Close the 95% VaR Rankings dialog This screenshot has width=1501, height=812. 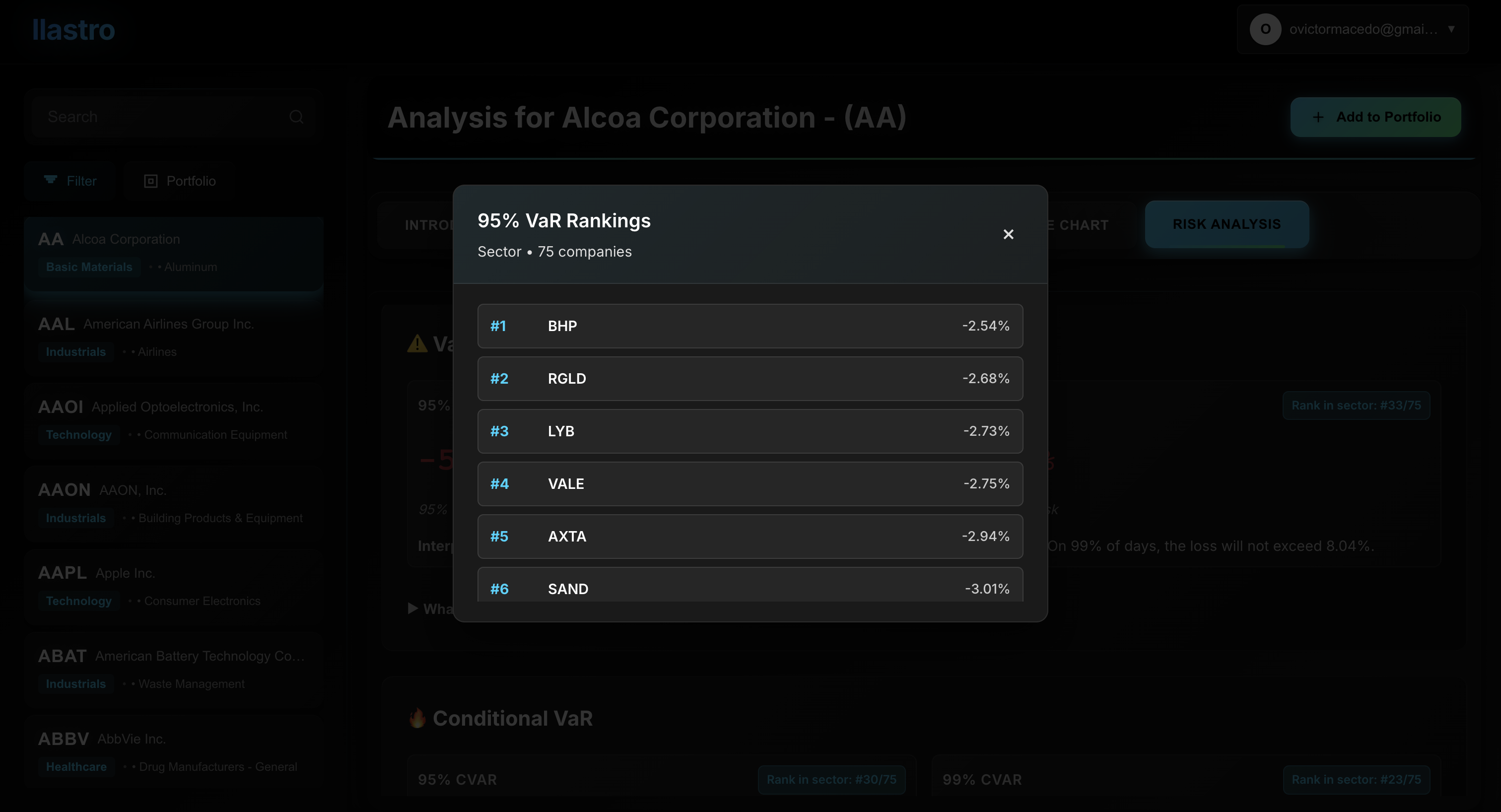tap(1008, 234)
